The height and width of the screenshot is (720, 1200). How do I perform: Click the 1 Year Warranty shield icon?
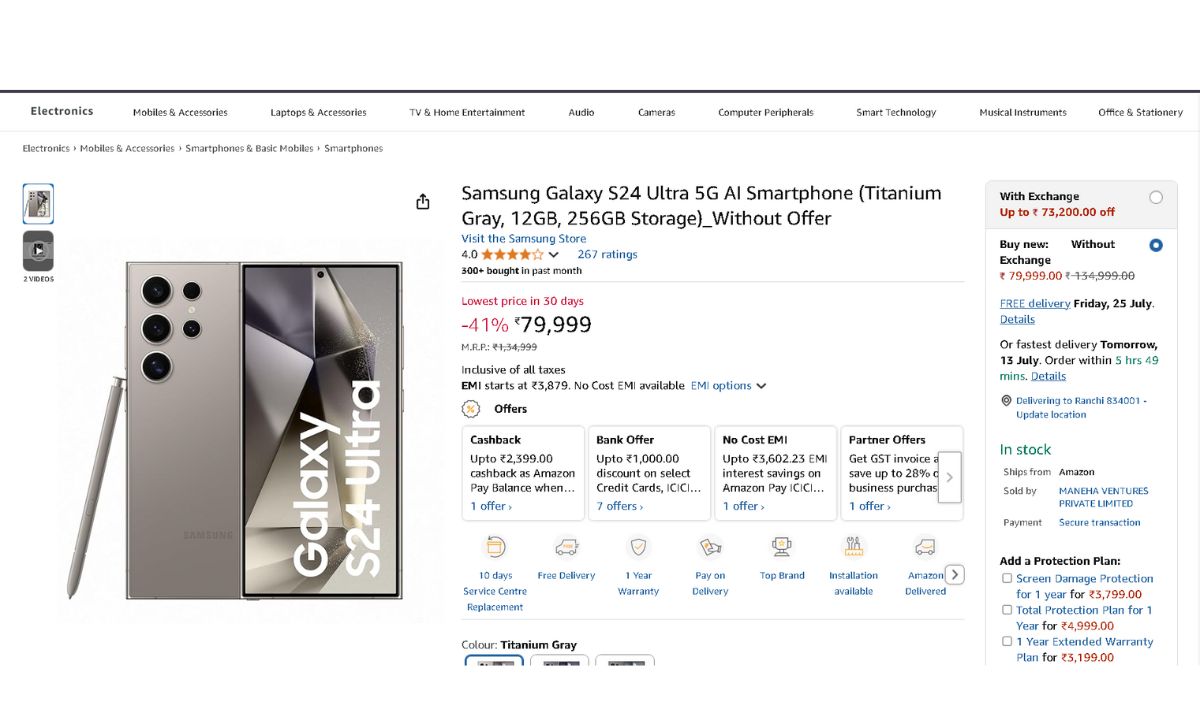tap(638, 547)
